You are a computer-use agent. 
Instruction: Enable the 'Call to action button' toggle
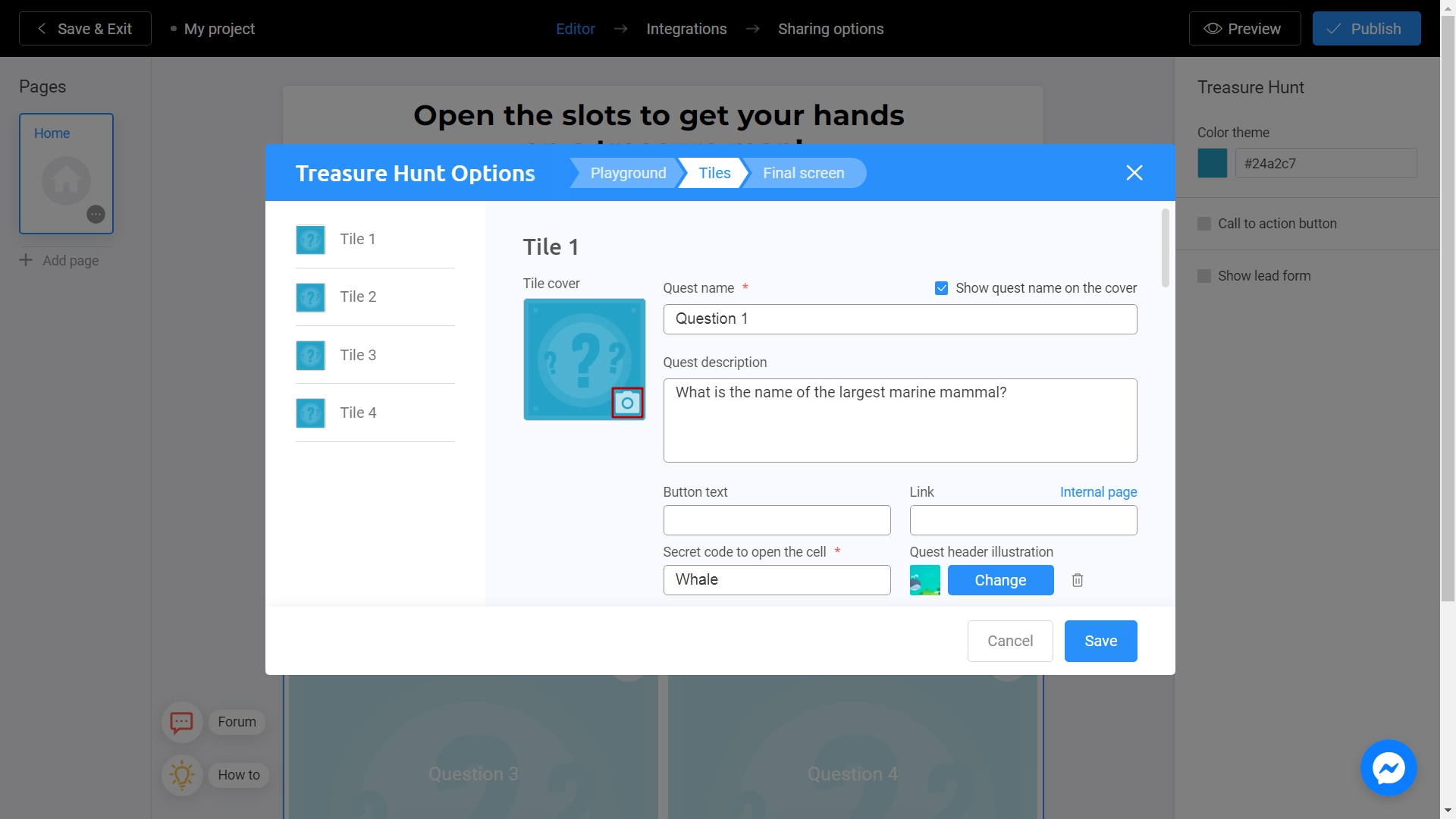tap(1205, 223)
